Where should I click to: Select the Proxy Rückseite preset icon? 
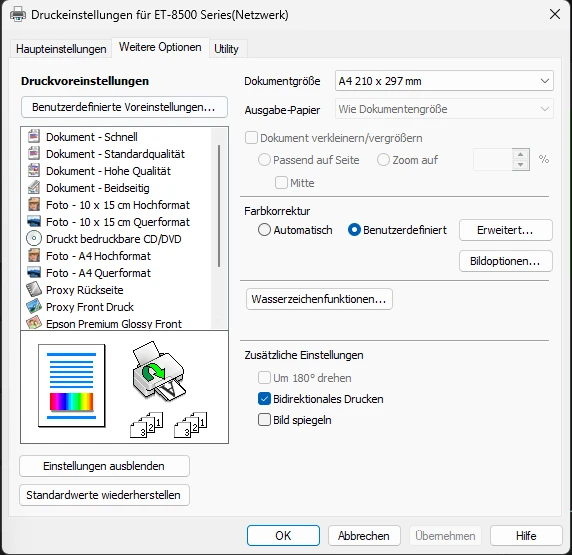coord(34,290)
